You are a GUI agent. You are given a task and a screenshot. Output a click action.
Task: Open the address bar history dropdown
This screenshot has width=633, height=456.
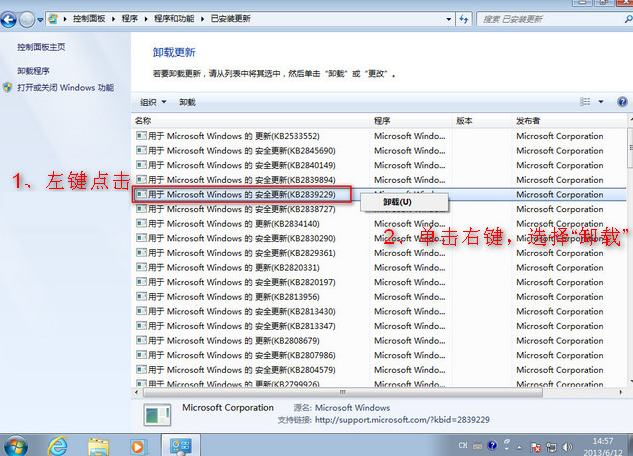coord(449,19)
